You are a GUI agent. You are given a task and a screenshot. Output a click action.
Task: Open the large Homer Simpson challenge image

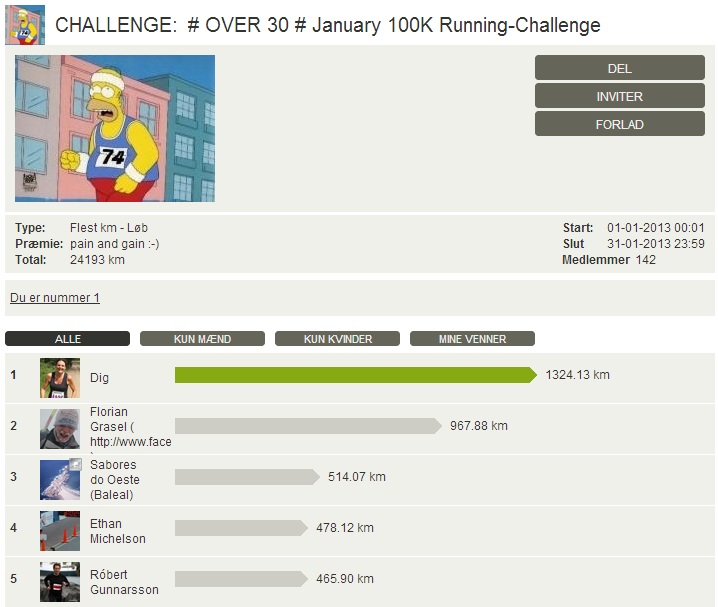pos(115,128)
